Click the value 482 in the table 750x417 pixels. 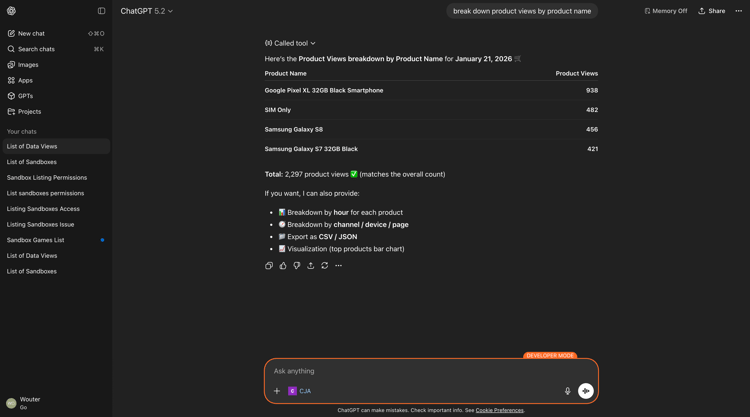(x=592, y=110)
